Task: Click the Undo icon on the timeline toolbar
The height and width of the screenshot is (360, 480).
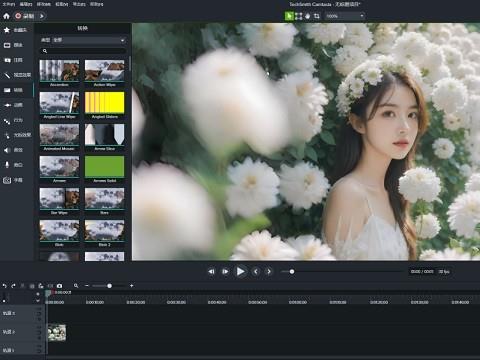Action: tap(5, 286)
